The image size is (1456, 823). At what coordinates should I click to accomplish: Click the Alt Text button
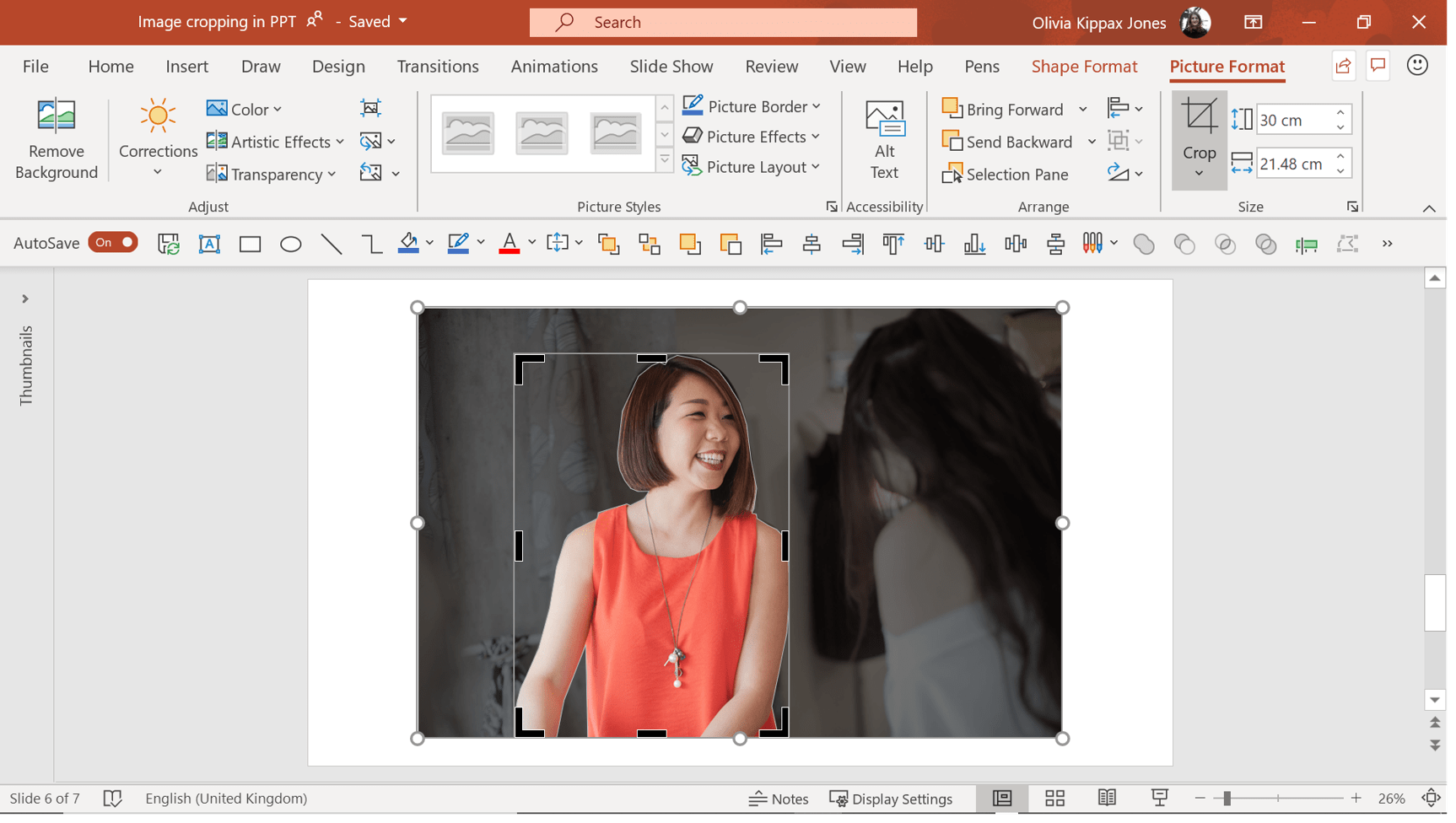click(x=884, y=140)
